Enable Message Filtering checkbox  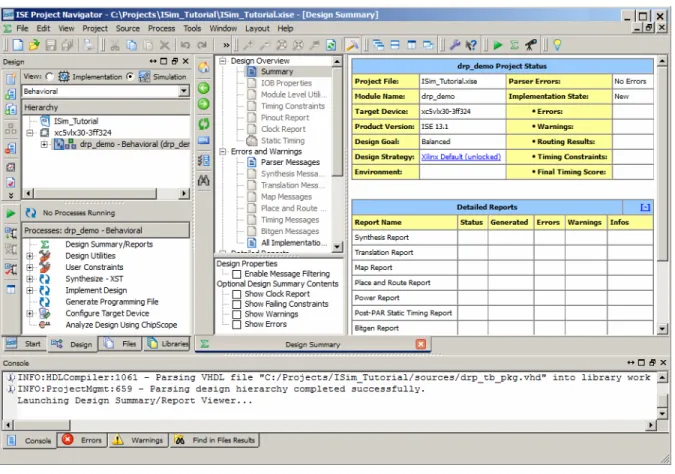(236, 274)
